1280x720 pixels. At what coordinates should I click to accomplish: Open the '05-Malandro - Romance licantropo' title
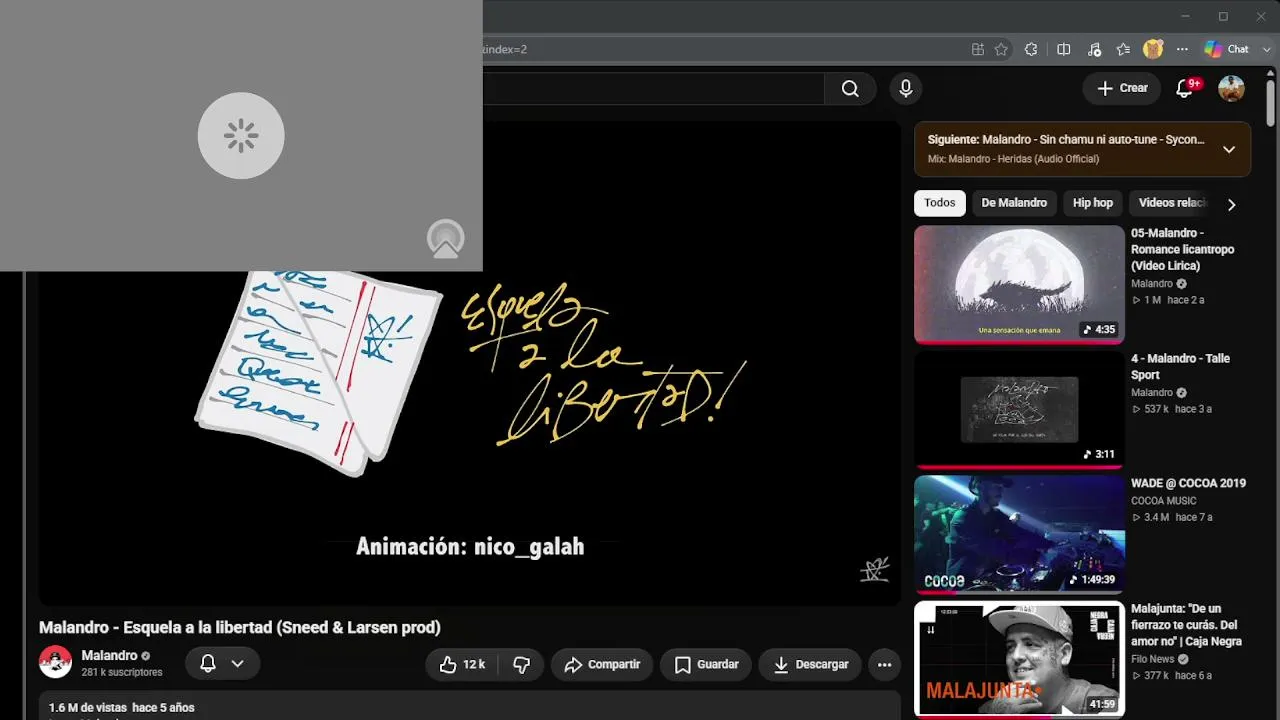pos(1183,249)
